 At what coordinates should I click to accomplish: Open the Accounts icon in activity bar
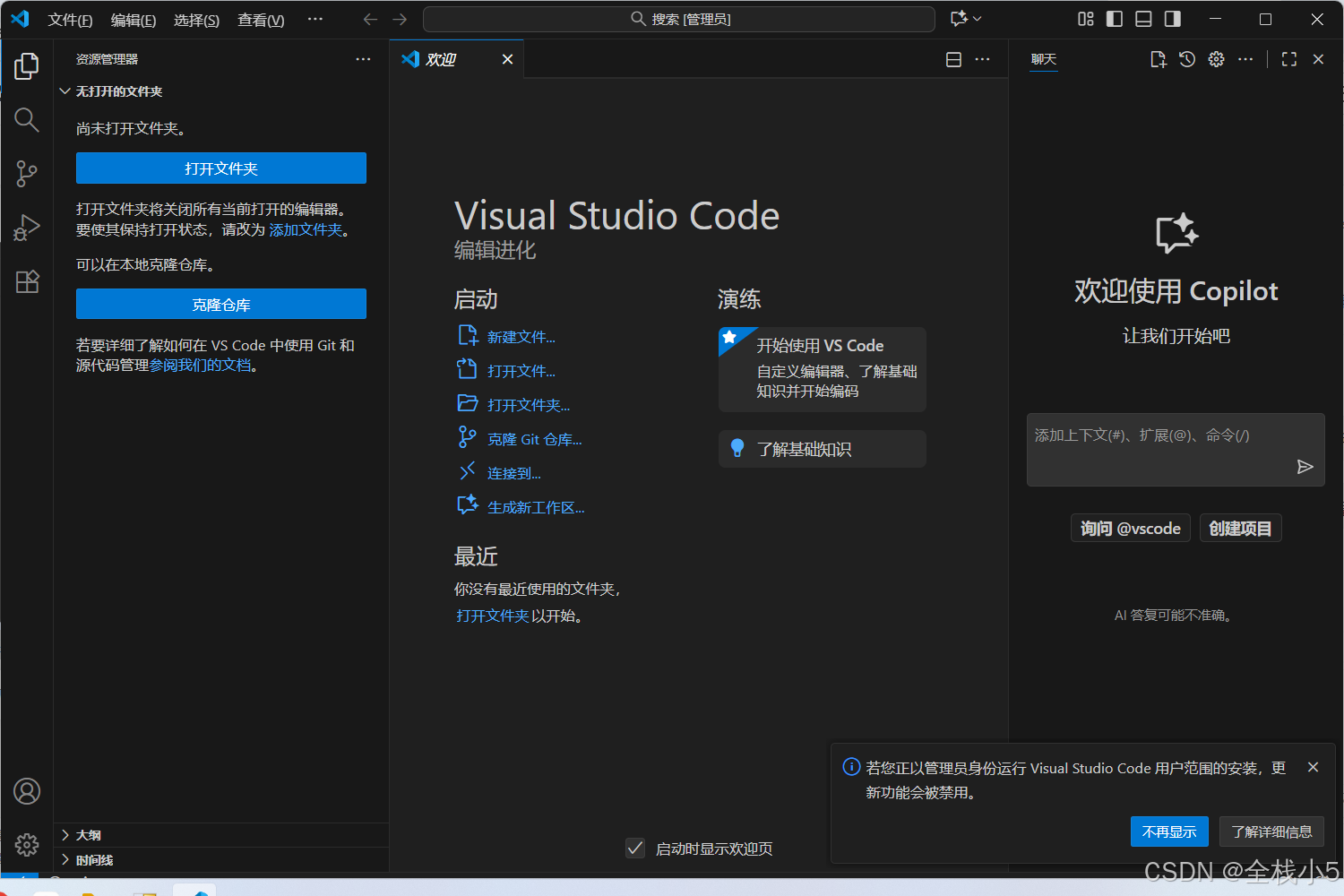coord(27,791)
